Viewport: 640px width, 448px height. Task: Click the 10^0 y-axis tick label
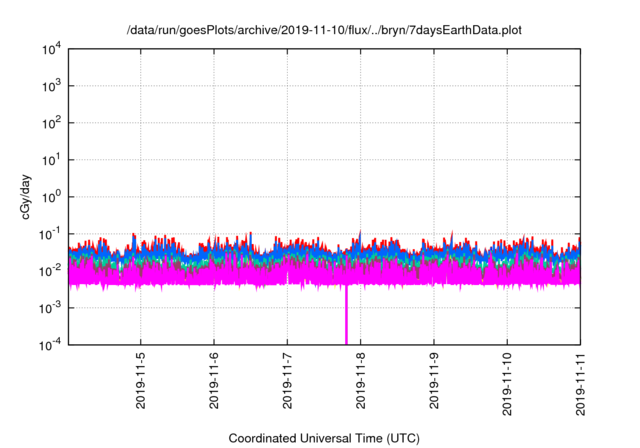click(52, 197)
